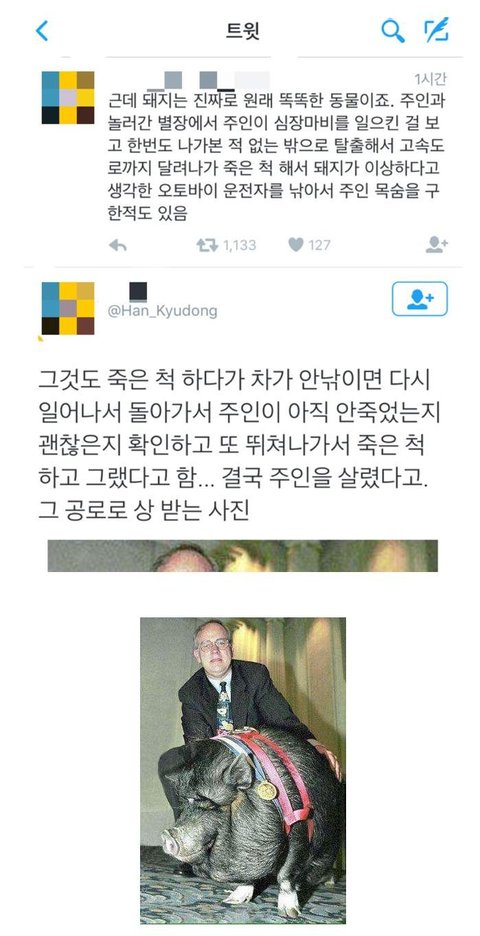480x936 pixels.
Task: Open the @Han_Kyudong profile avatar
Action: coord(68,308)
